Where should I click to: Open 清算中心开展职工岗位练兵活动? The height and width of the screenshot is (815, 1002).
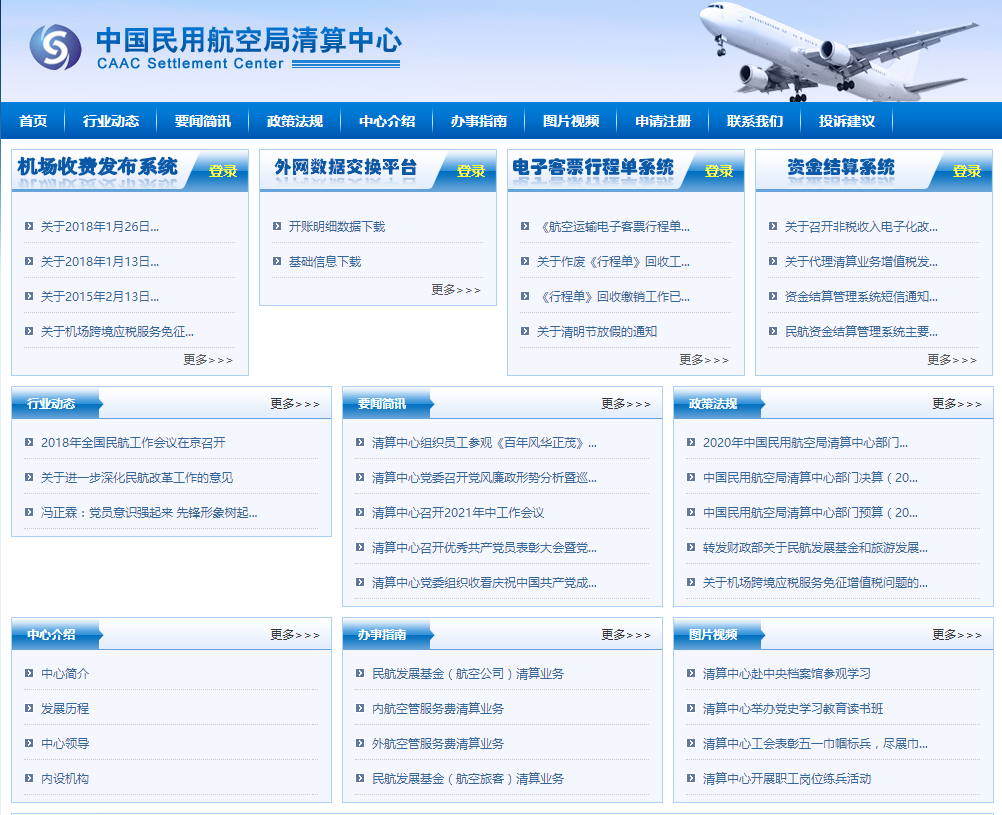tap(787, 779)
